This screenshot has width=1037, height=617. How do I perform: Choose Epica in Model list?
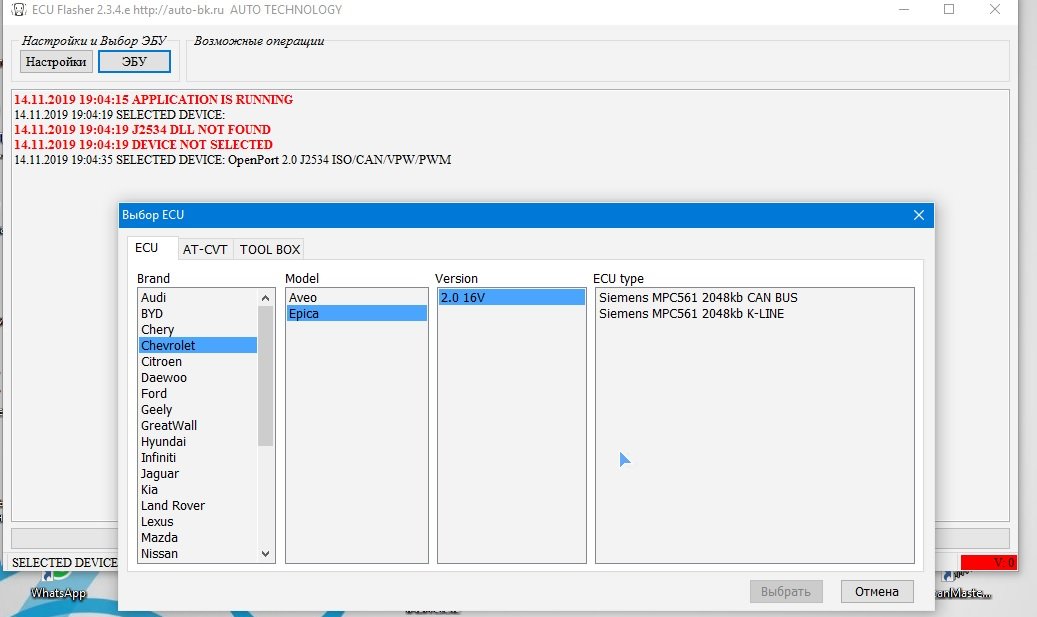(x=356, y=313)
